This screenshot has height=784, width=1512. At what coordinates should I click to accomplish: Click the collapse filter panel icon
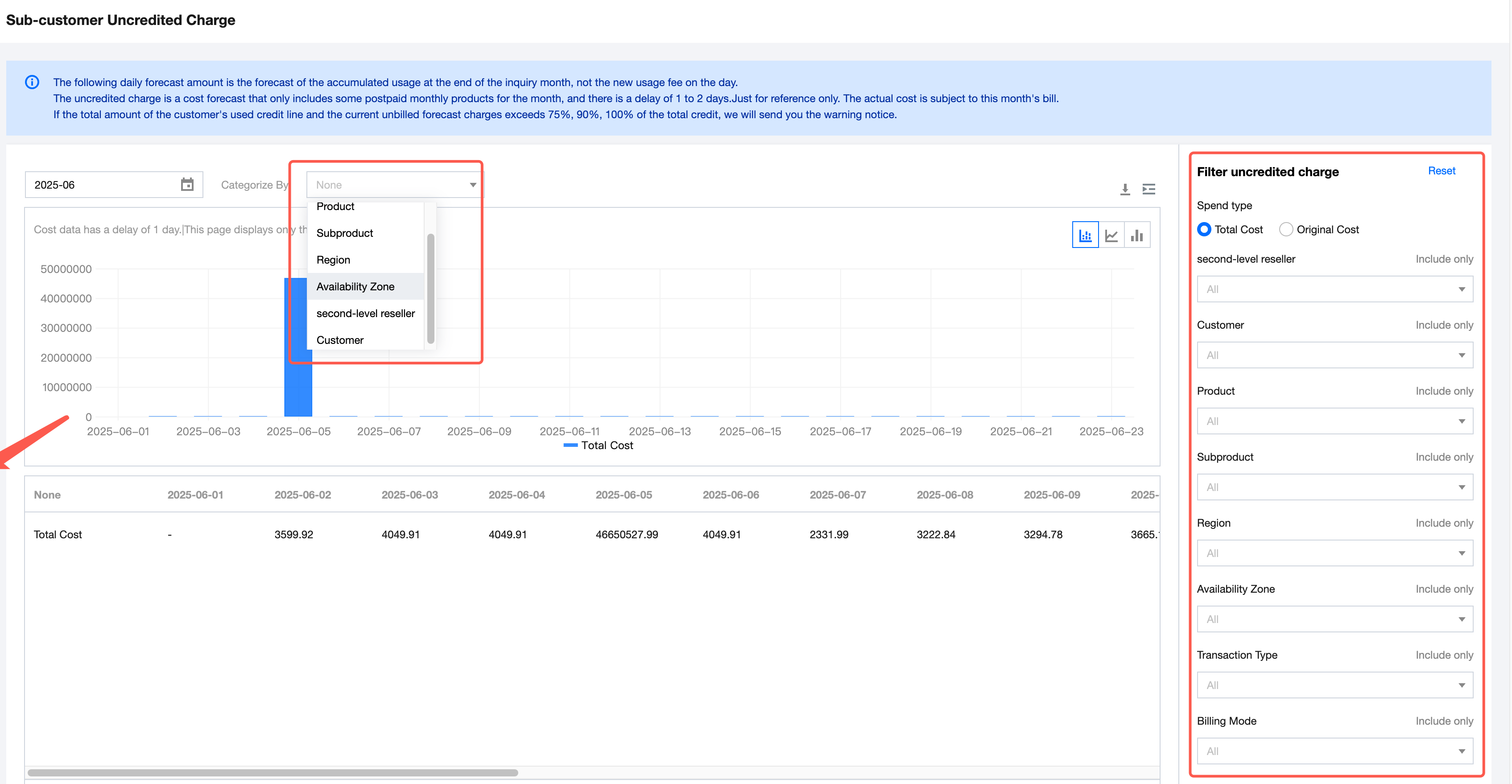point(1148,189)
